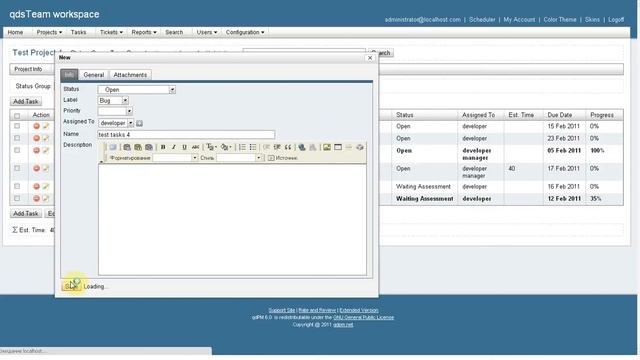Screen dimensions: 640x360
Task: Edit the task due 12 Feb 2011
Action: tap(46, 198)
